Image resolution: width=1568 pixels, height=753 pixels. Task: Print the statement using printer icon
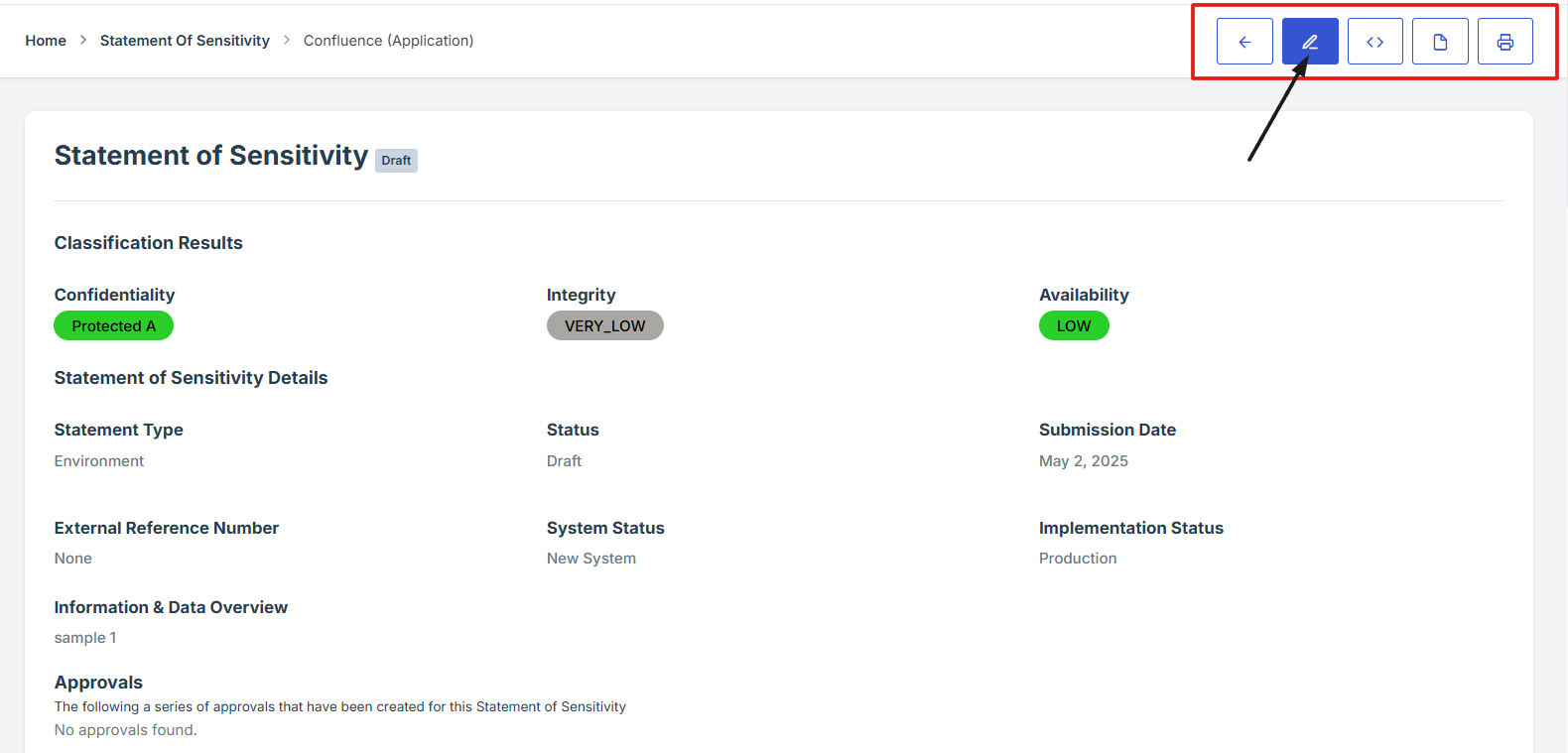click(1504, 42)
